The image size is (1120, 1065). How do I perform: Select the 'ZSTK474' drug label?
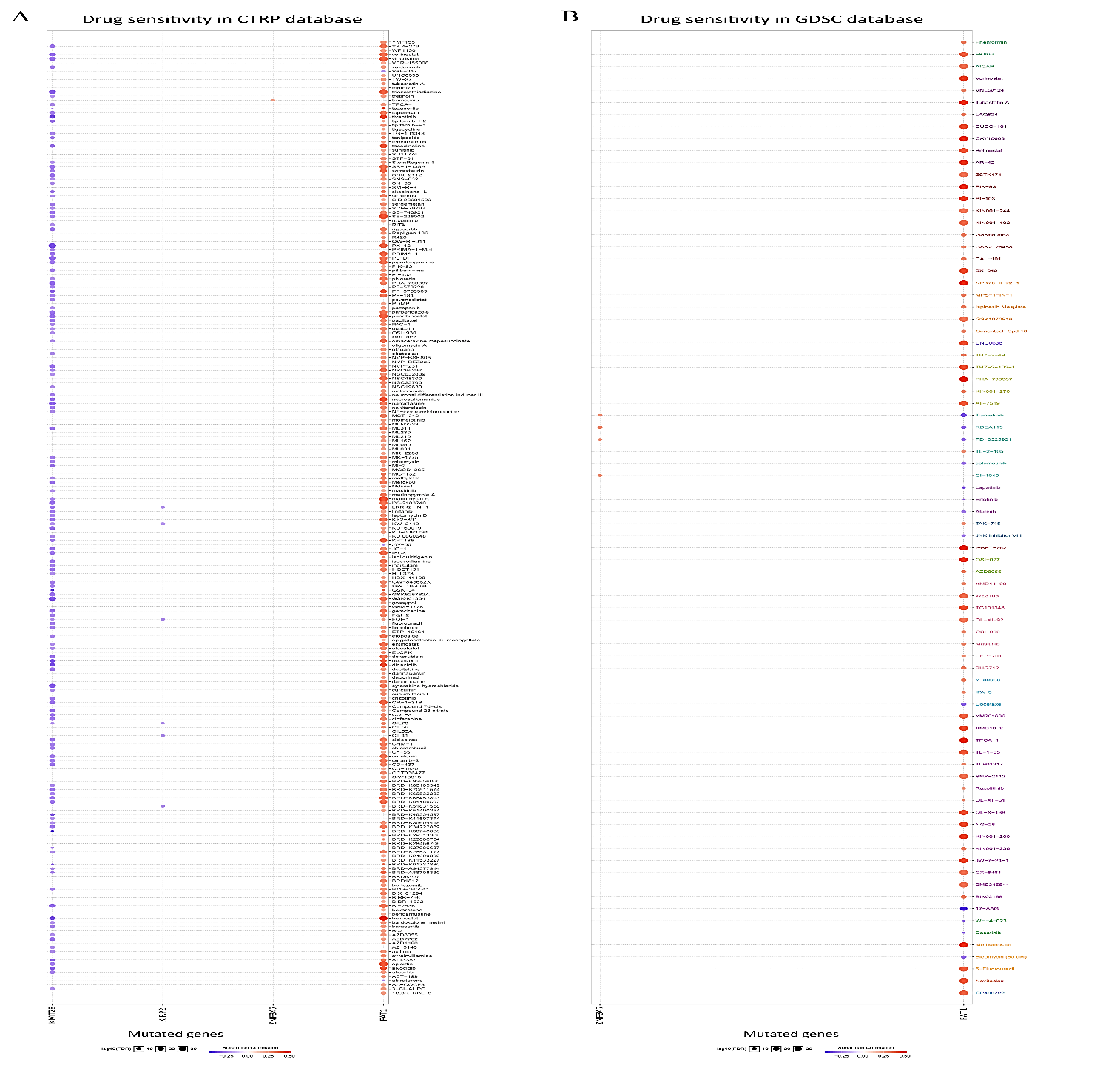click(x=988, y=175)
